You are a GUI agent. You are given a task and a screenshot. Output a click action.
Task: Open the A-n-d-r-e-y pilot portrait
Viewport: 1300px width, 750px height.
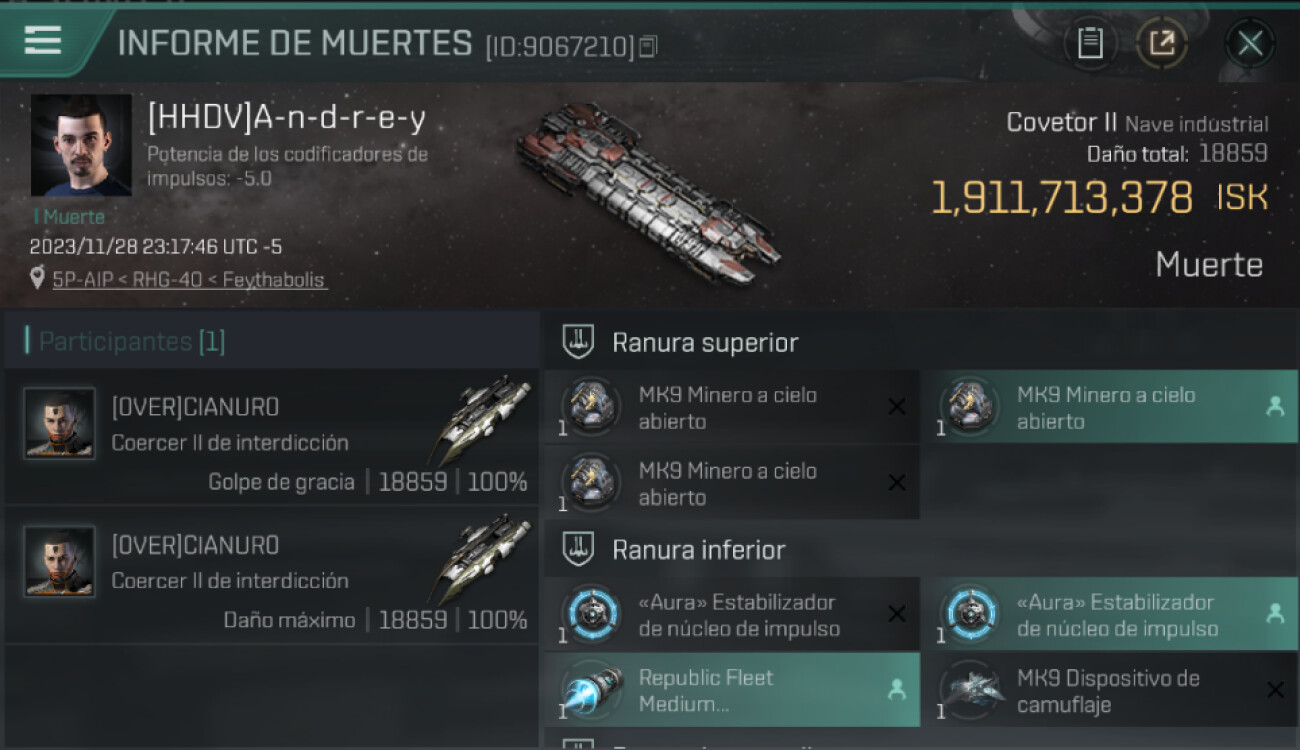coord(81,146)
